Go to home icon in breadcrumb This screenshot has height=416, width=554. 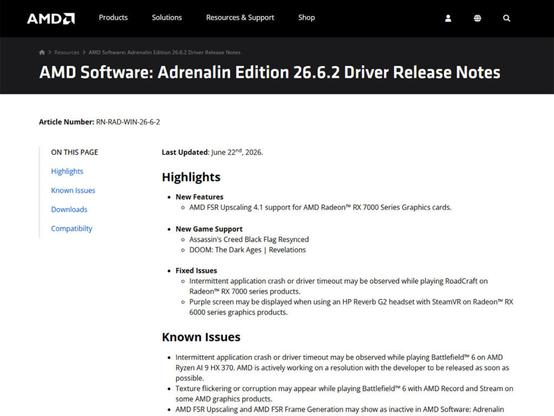coord(42,52)
